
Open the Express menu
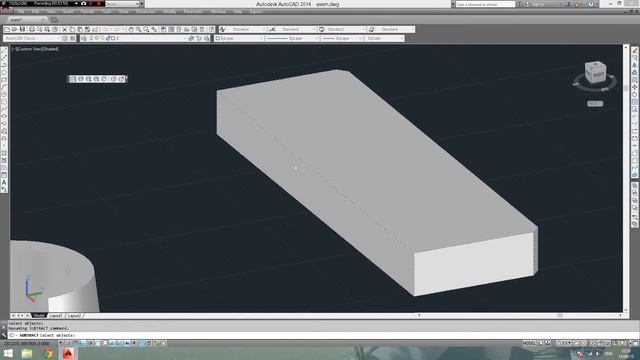[256, 12]
